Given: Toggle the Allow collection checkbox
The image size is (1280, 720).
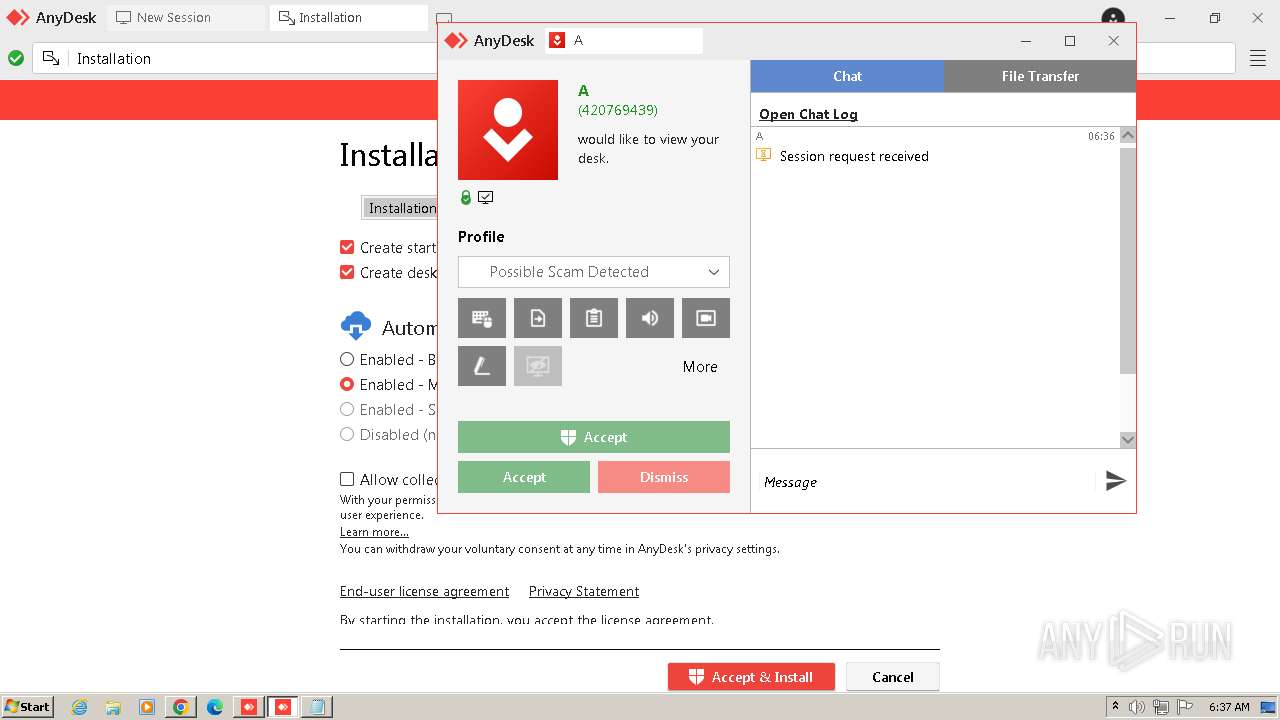Looking at the screenshot, I should tap(347, 479).
